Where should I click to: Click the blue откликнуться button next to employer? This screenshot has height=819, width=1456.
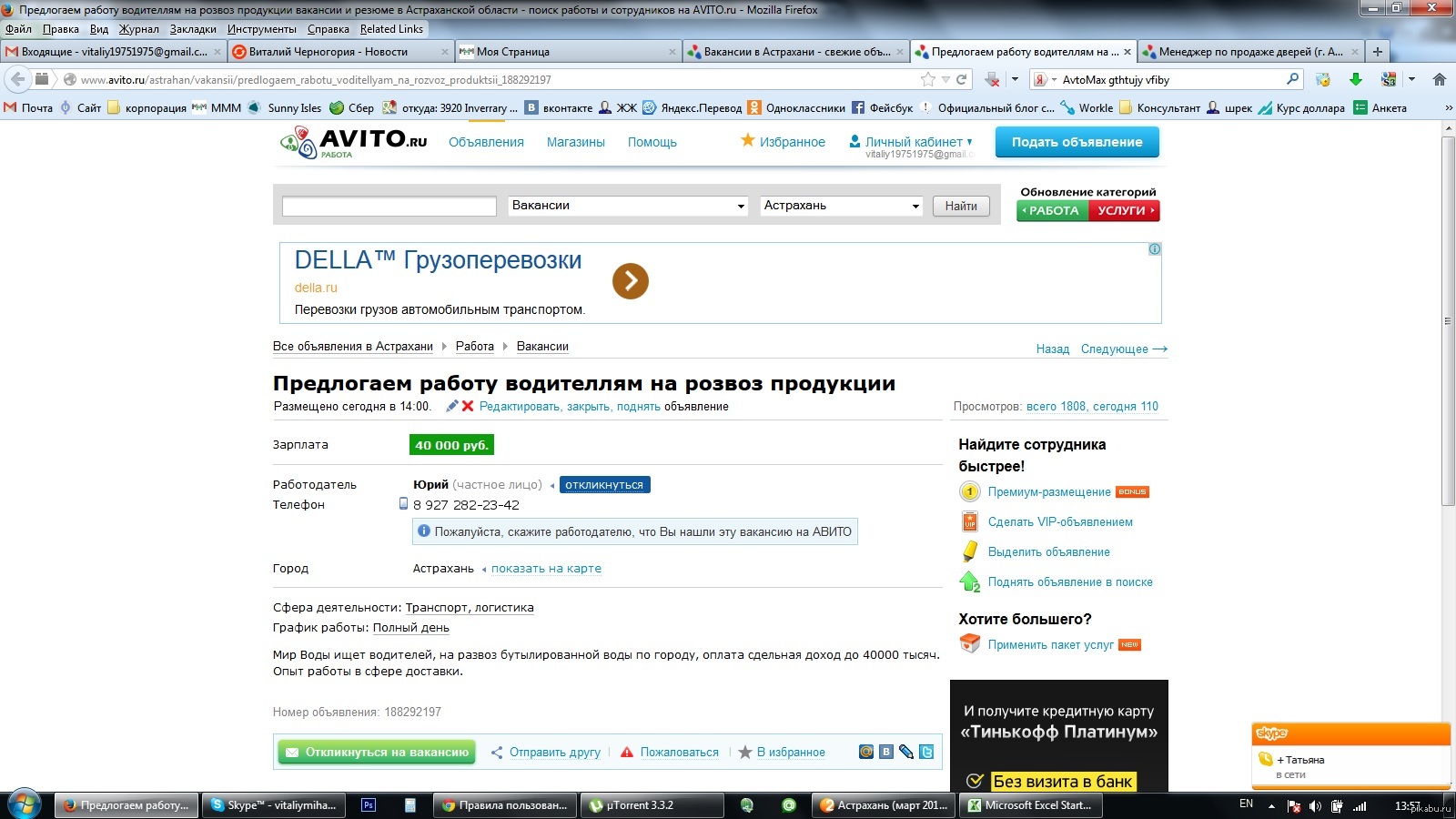604,485
